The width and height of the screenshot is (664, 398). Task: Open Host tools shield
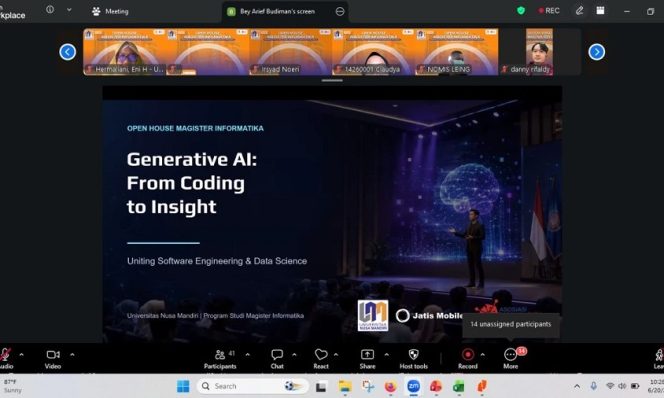pyautogui.click(x=414, y=359)
